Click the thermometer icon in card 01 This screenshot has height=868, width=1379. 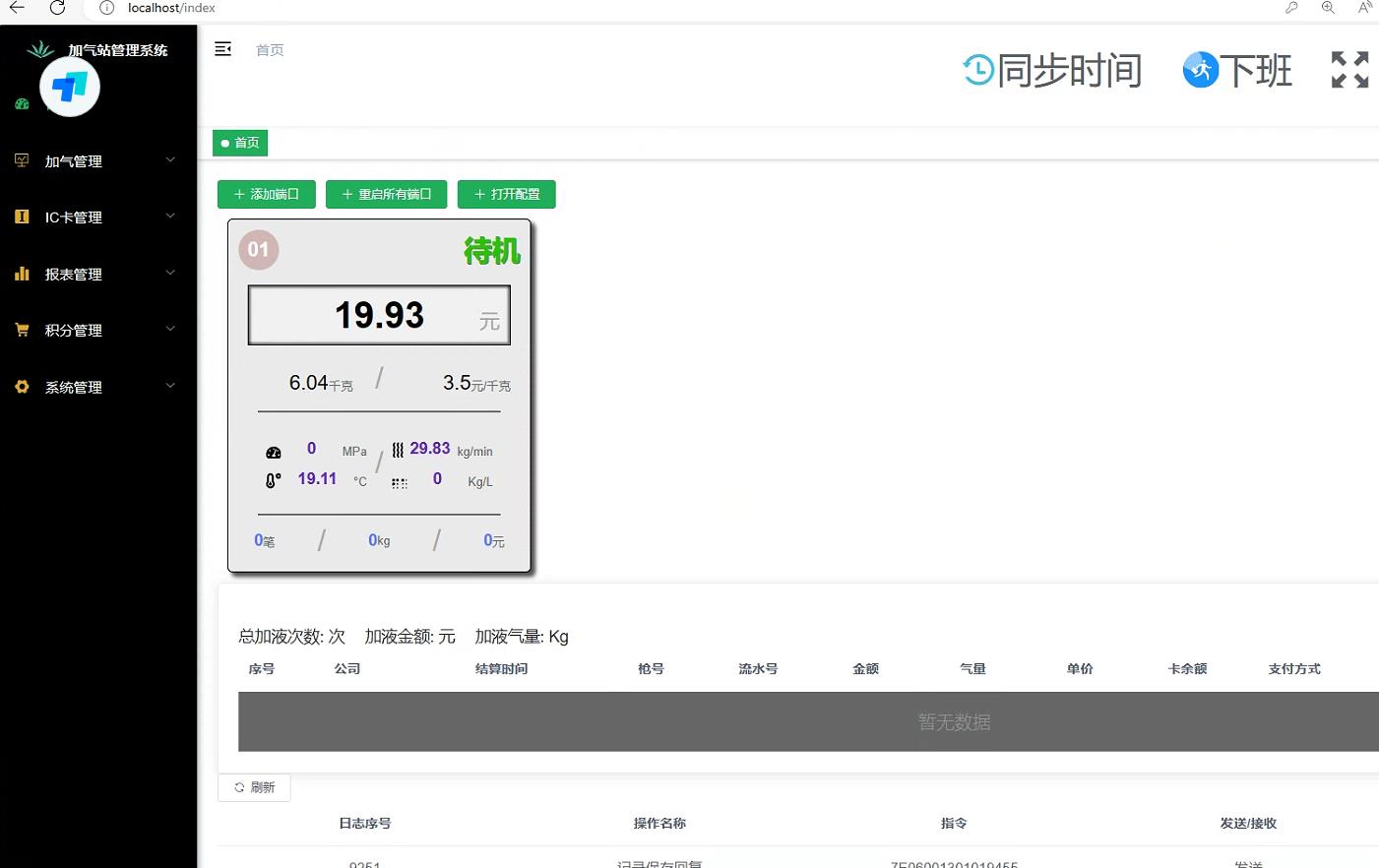pos(273,480)
